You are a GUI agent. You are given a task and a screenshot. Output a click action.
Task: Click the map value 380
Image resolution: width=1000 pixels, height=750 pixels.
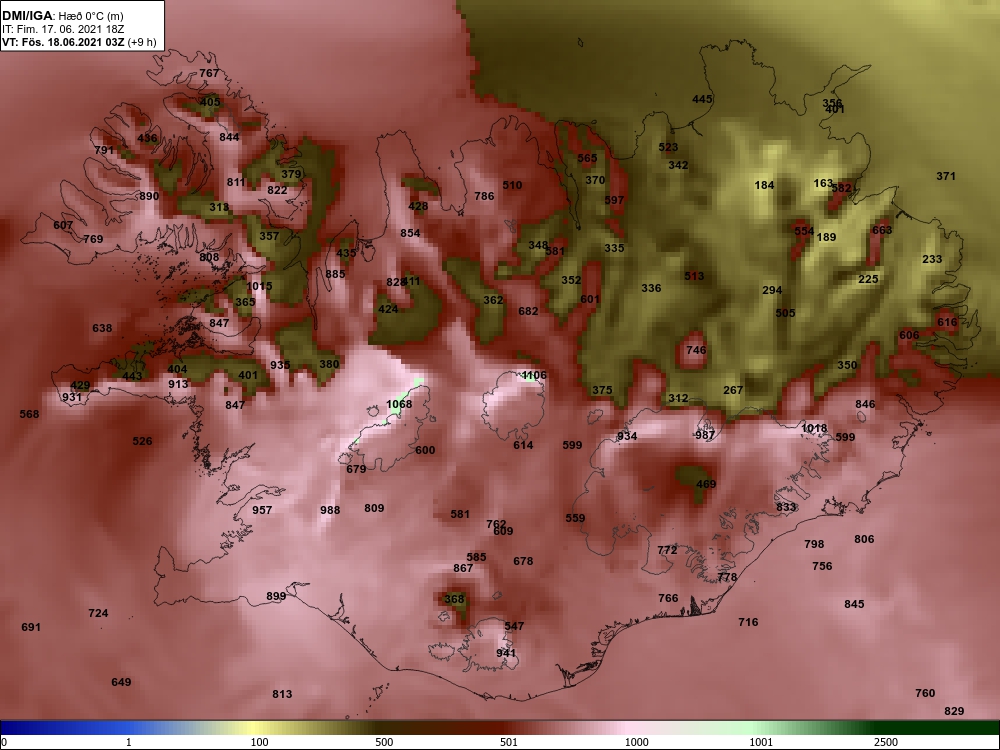tap(329, 365)
